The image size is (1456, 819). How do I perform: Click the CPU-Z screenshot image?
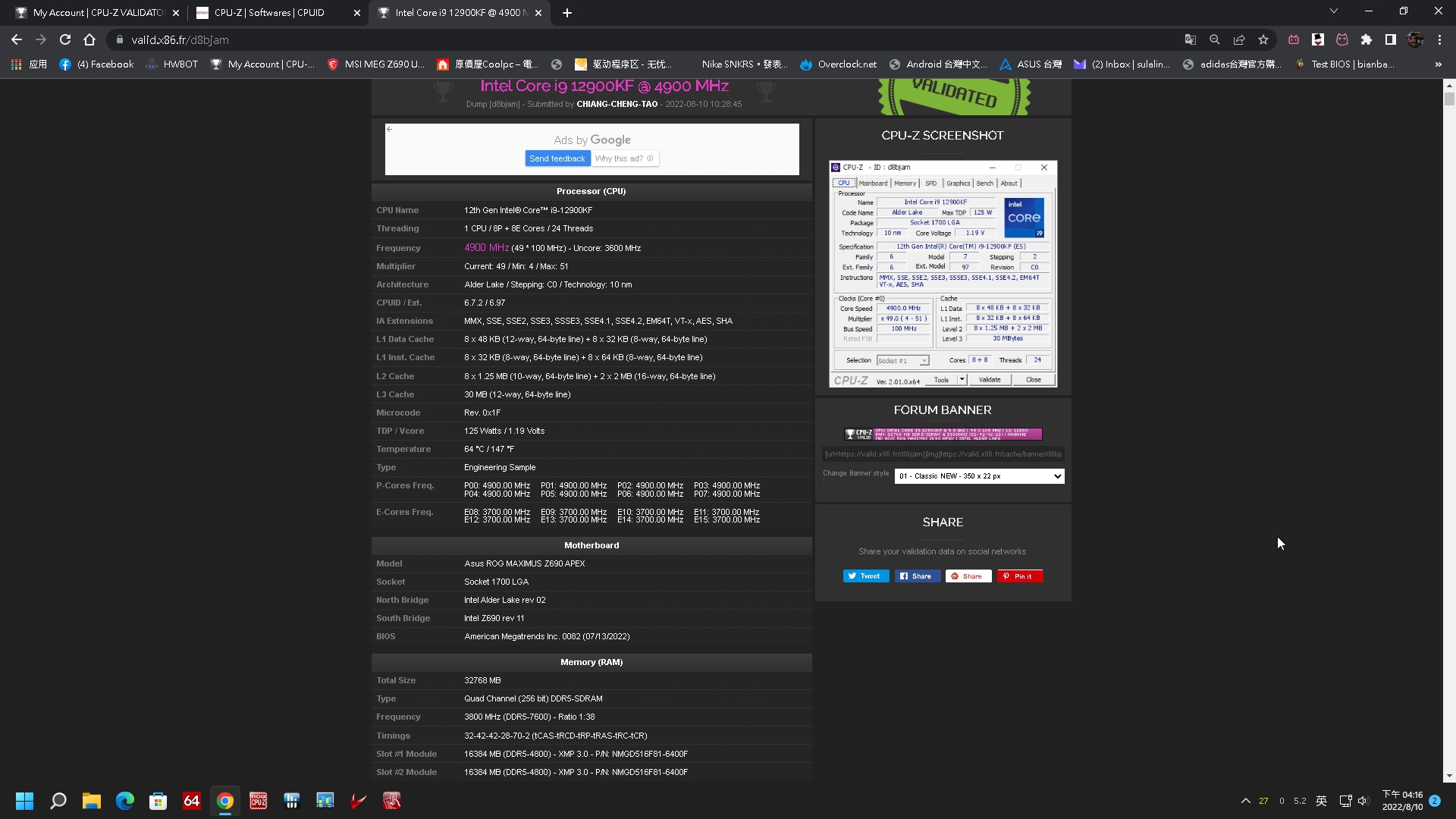(x=943, y=272)
